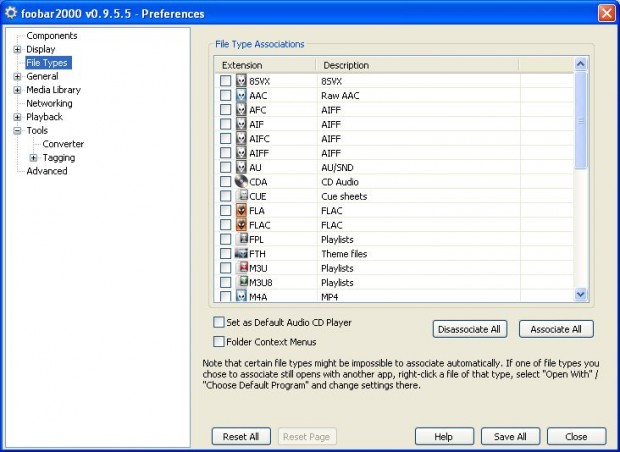Click the Save All button

510,436
